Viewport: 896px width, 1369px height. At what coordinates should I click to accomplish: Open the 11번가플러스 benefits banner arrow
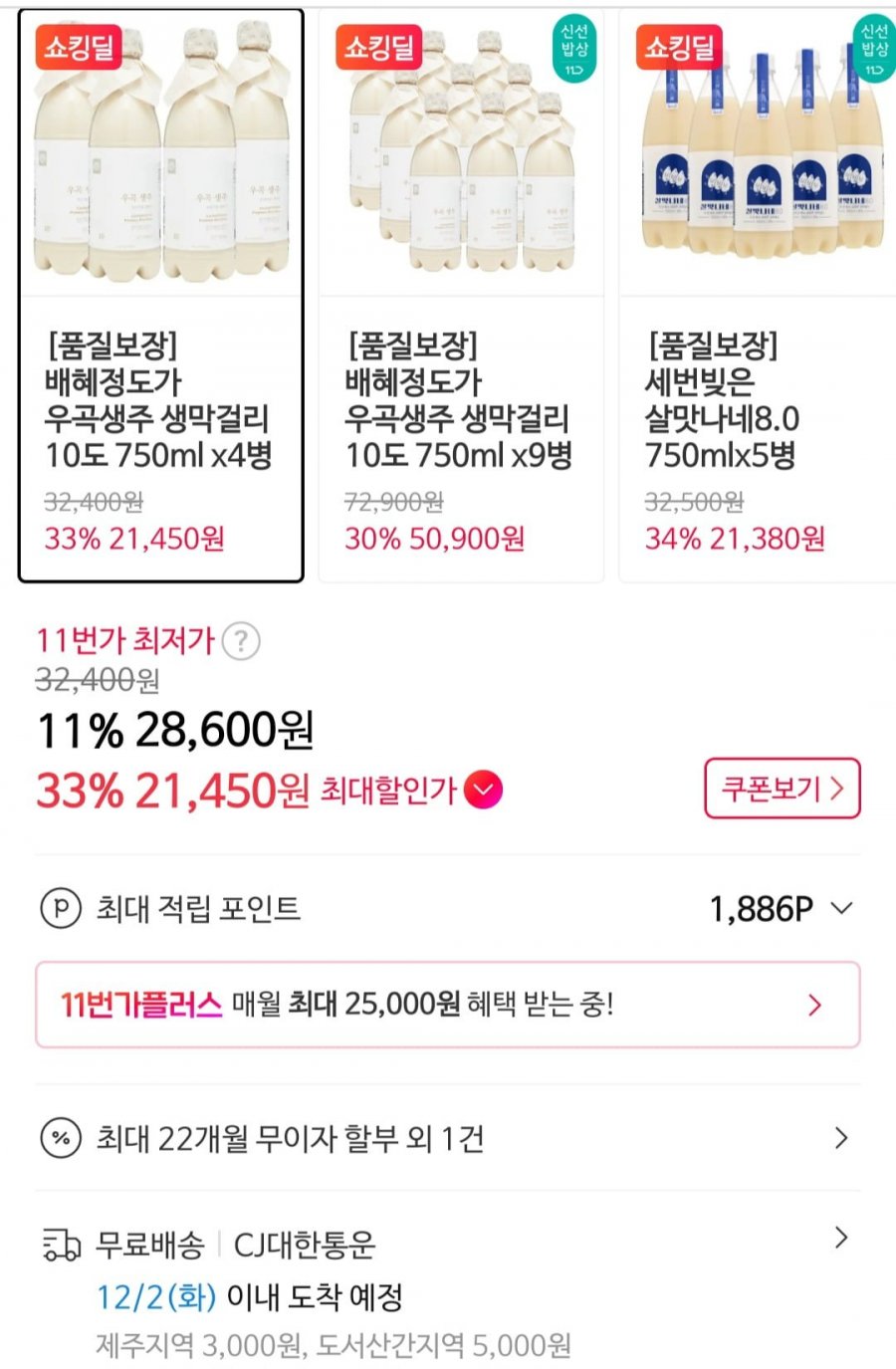pos(814,1005)
